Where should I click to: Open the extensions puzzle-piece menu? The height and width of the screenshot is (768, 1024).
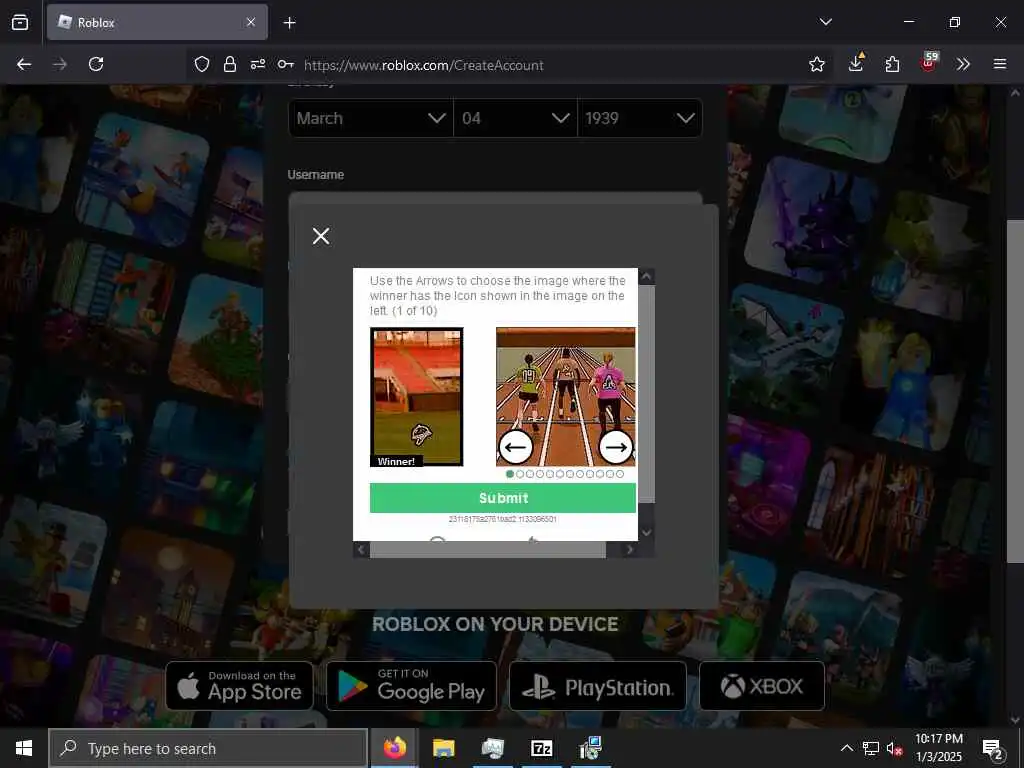892,64
